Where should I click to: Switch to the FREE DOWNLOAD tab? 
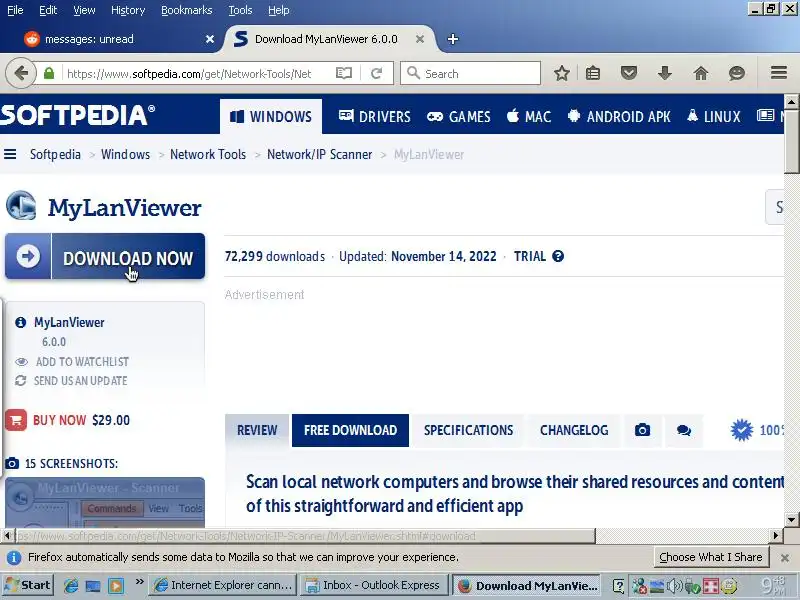click(350, 430)
